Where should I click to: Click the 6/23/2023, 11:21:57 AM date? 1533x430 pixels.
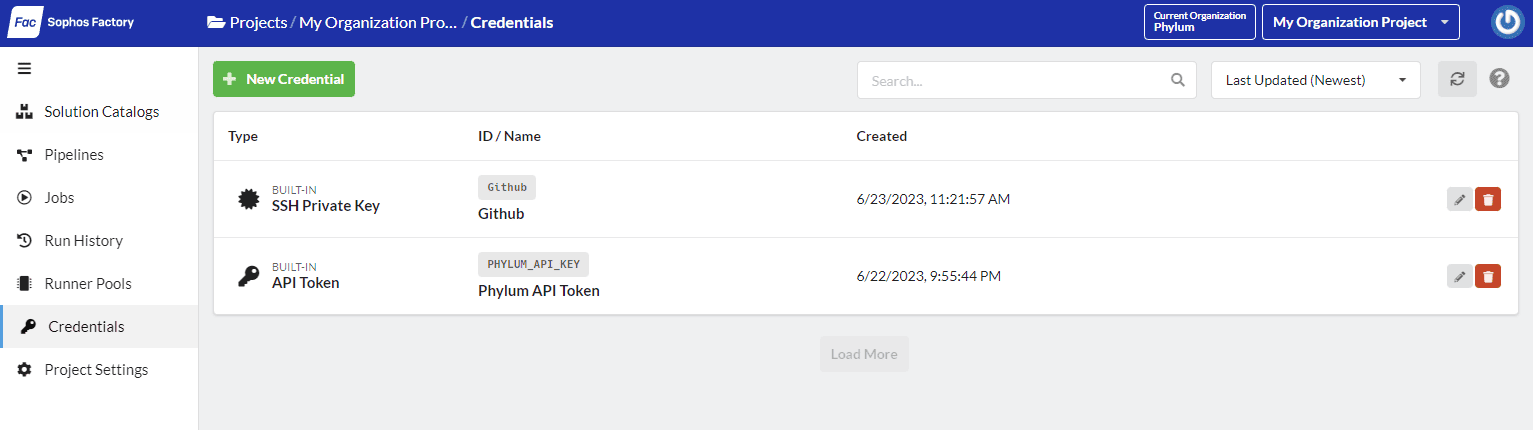click(x=933, y=199)
